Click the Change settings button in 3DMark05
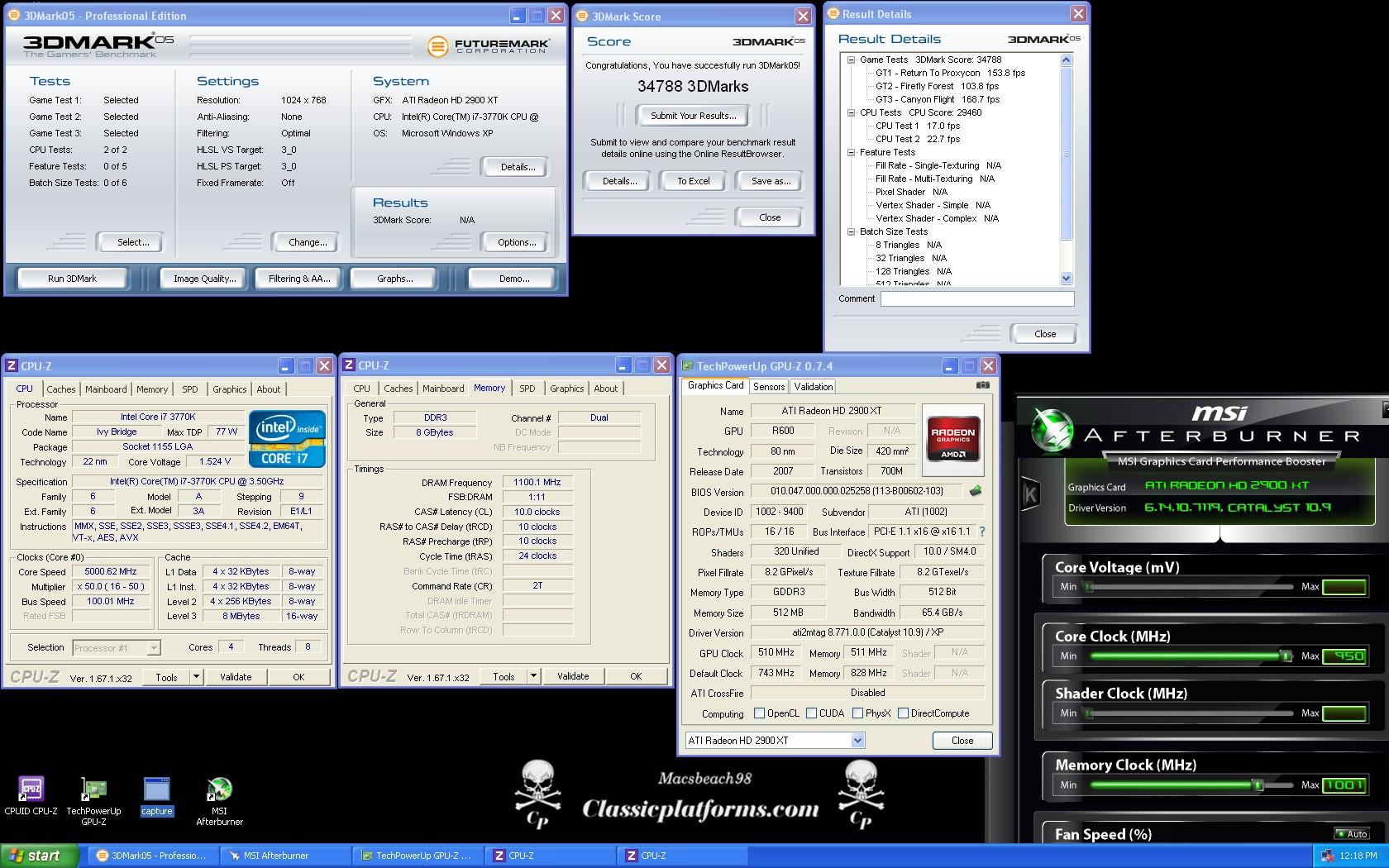 click(308, 242)
